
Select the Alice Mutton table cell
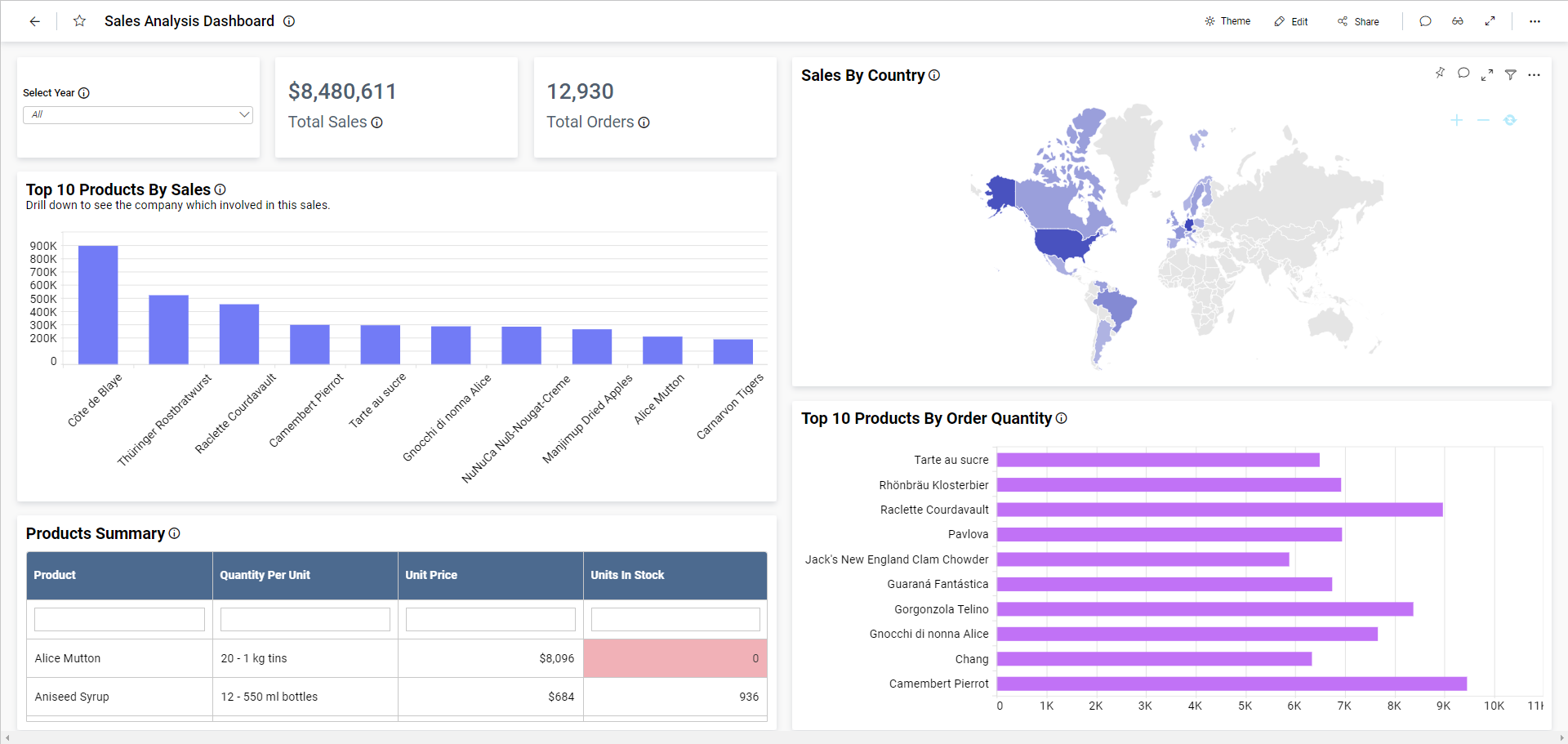coord(119,658)
